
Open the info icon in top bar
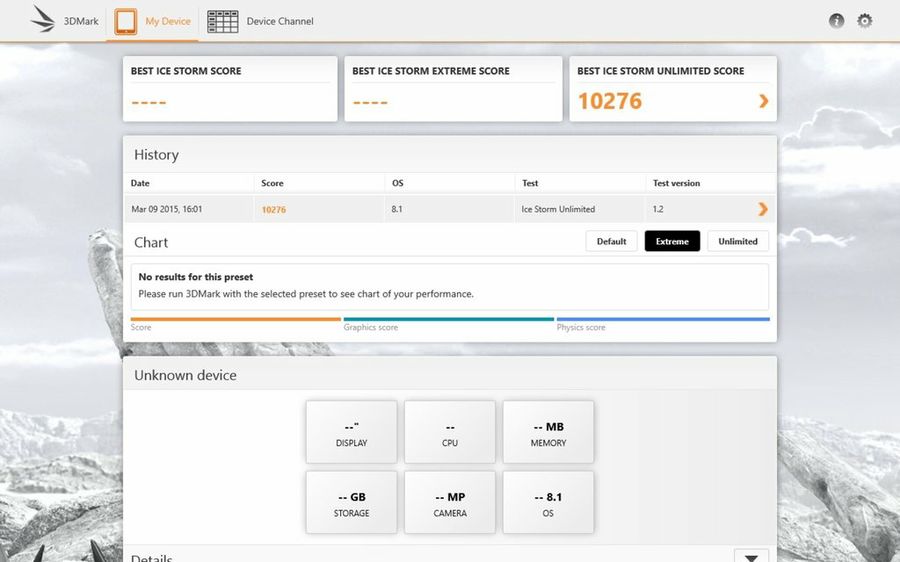[x=836, y=21]
